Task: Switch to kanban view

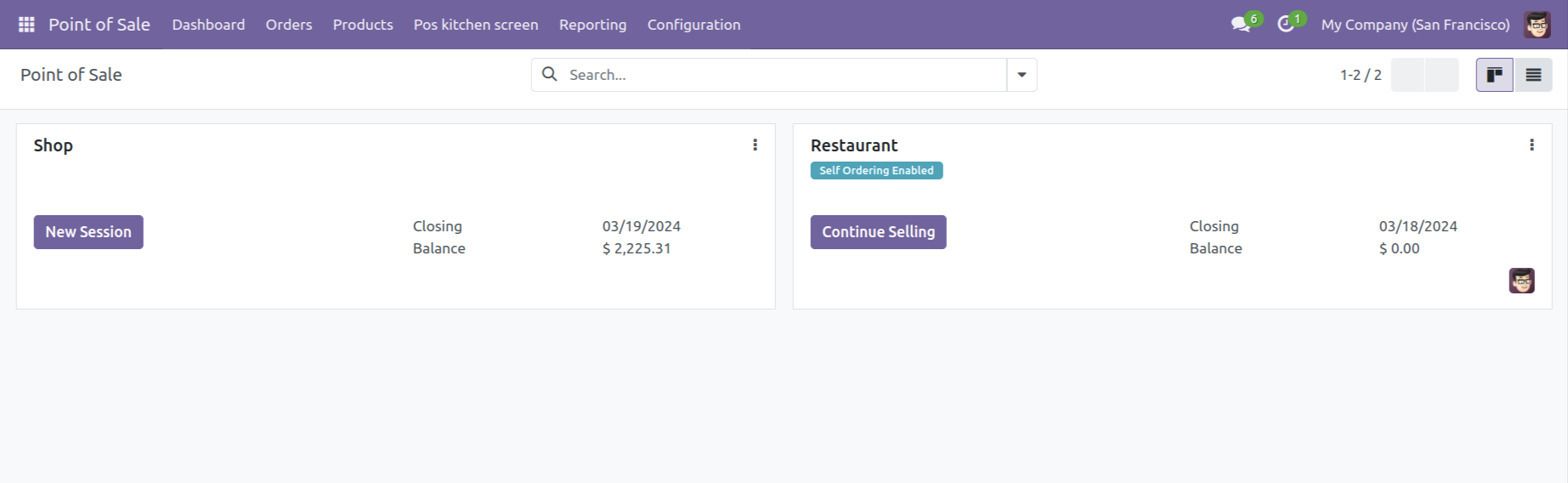Action: pos(1494,75)
